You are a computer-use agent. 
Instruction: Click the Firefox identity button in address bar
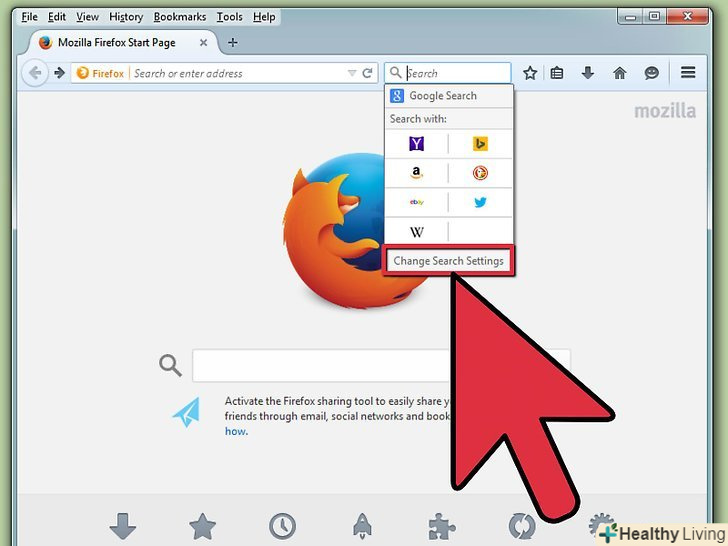click(x=101, y=73)
